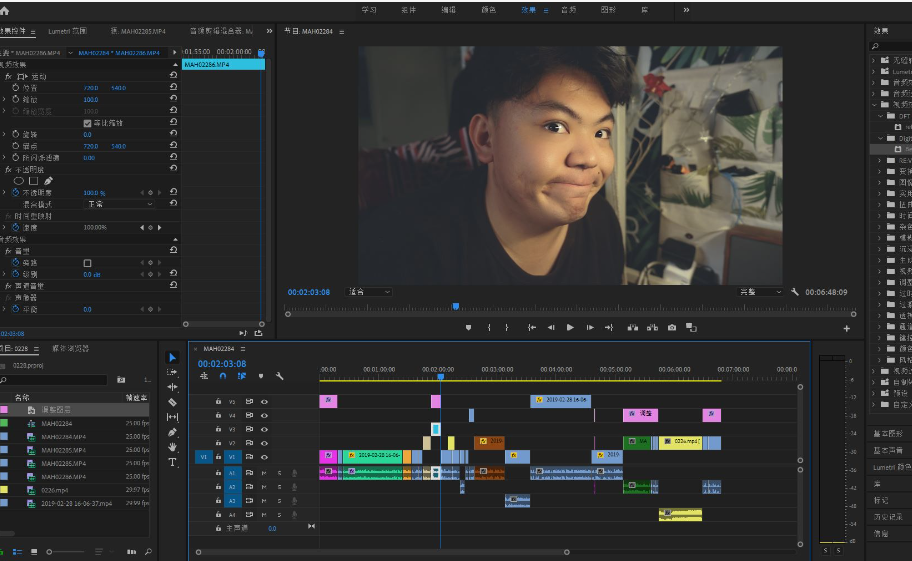912x561 pixels.
Task: Open Find magnifier in Project panel
Action: (148, 552)
